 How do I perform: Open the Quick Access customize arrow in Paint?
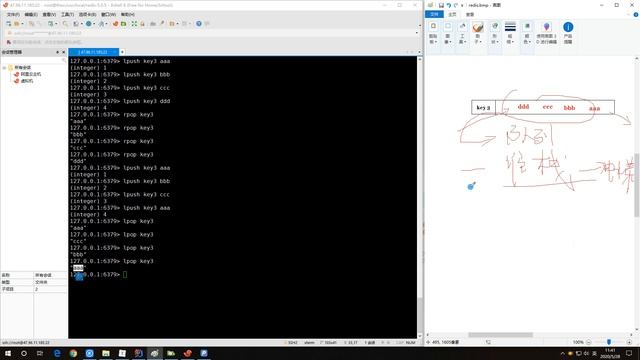pyautogui.click(x=462, y=5)
